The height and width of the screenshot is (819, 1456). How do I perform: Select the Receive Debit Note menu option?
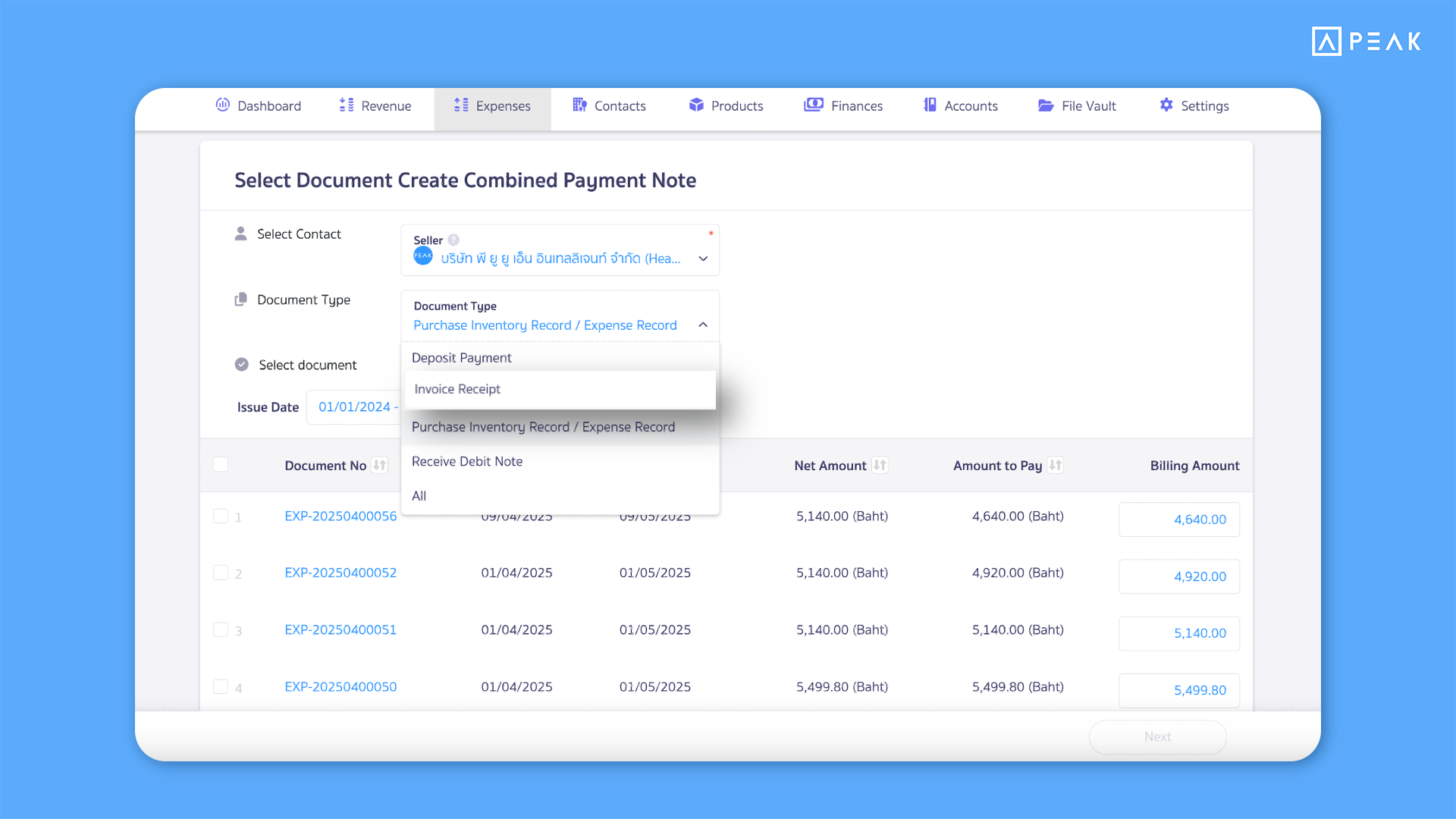pyautogui.click(x=466, y=461)
